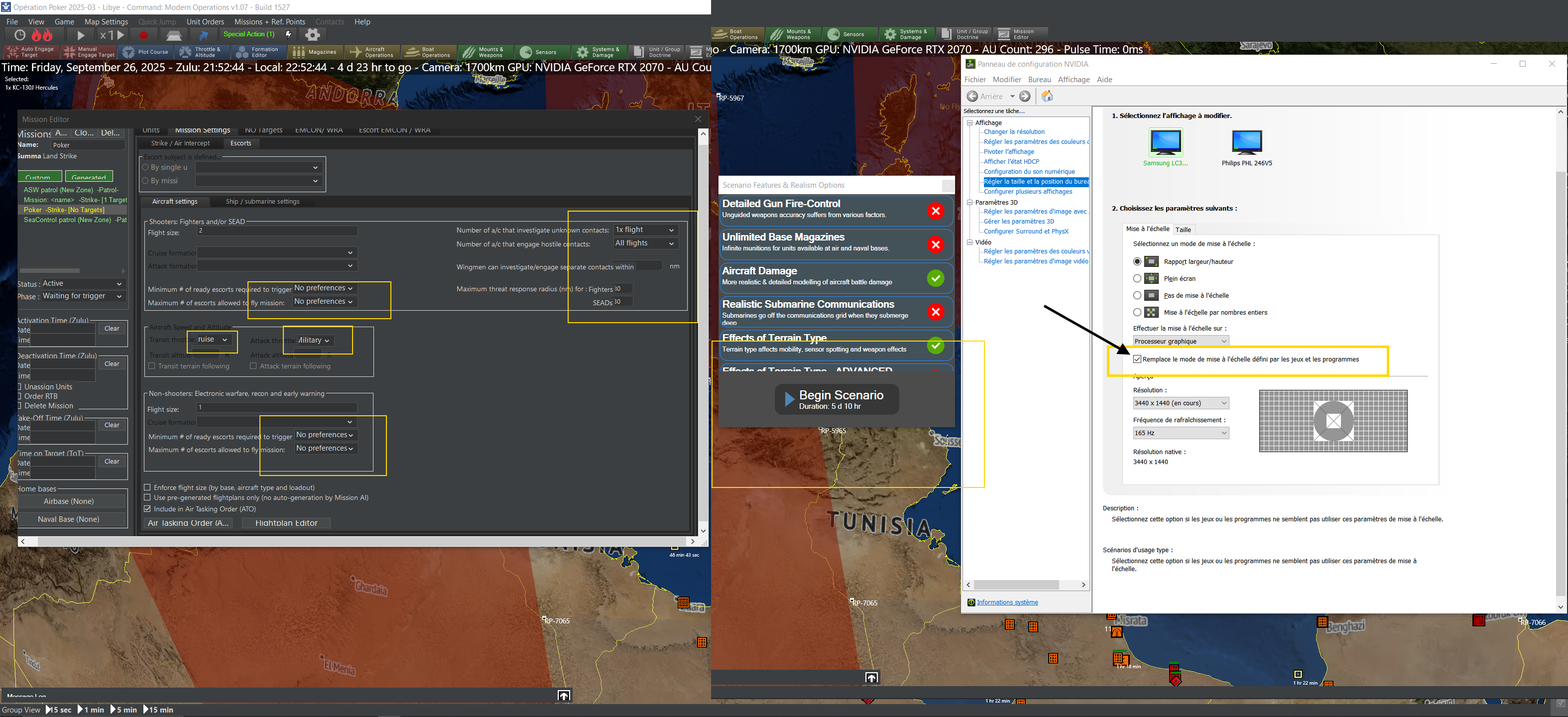Click the clock time icon in game toolbar

[20, 35]
